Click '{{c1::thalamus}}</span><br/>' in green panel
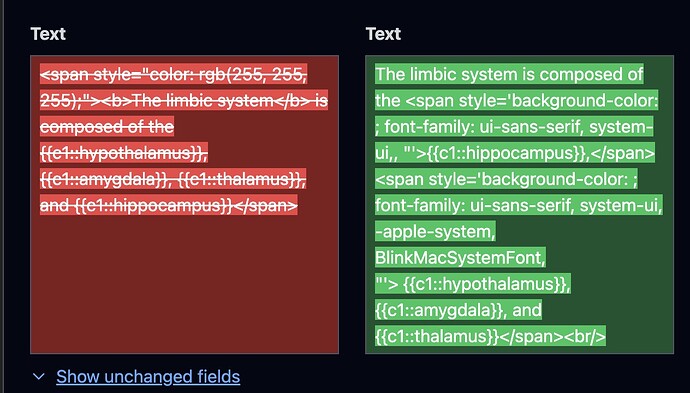Image resolution: width=690 pixels, height=393 pixels. click(x=490, y=336)
